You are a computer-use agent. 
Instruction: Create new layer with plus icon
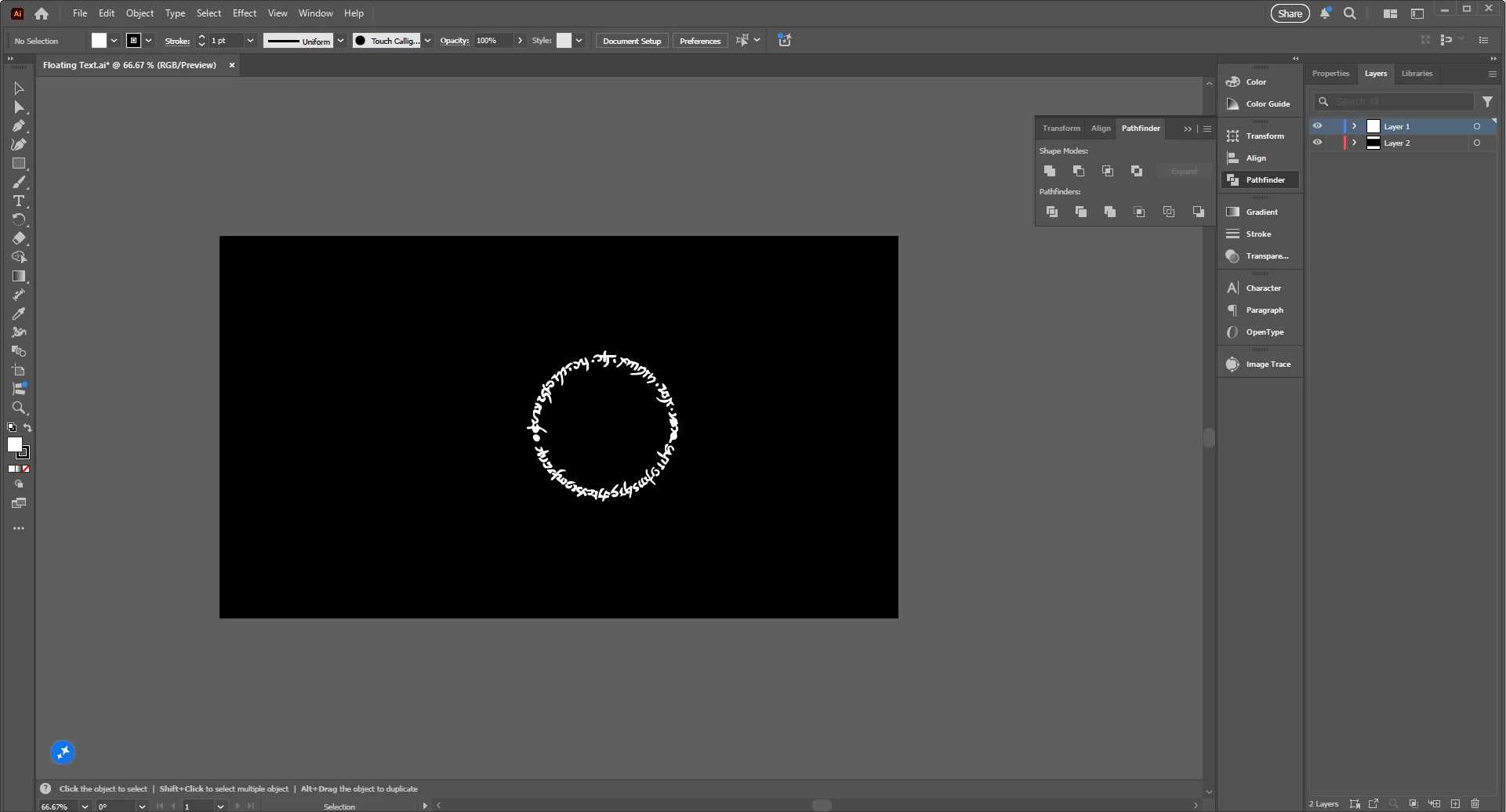click(x=1455, y=804)
